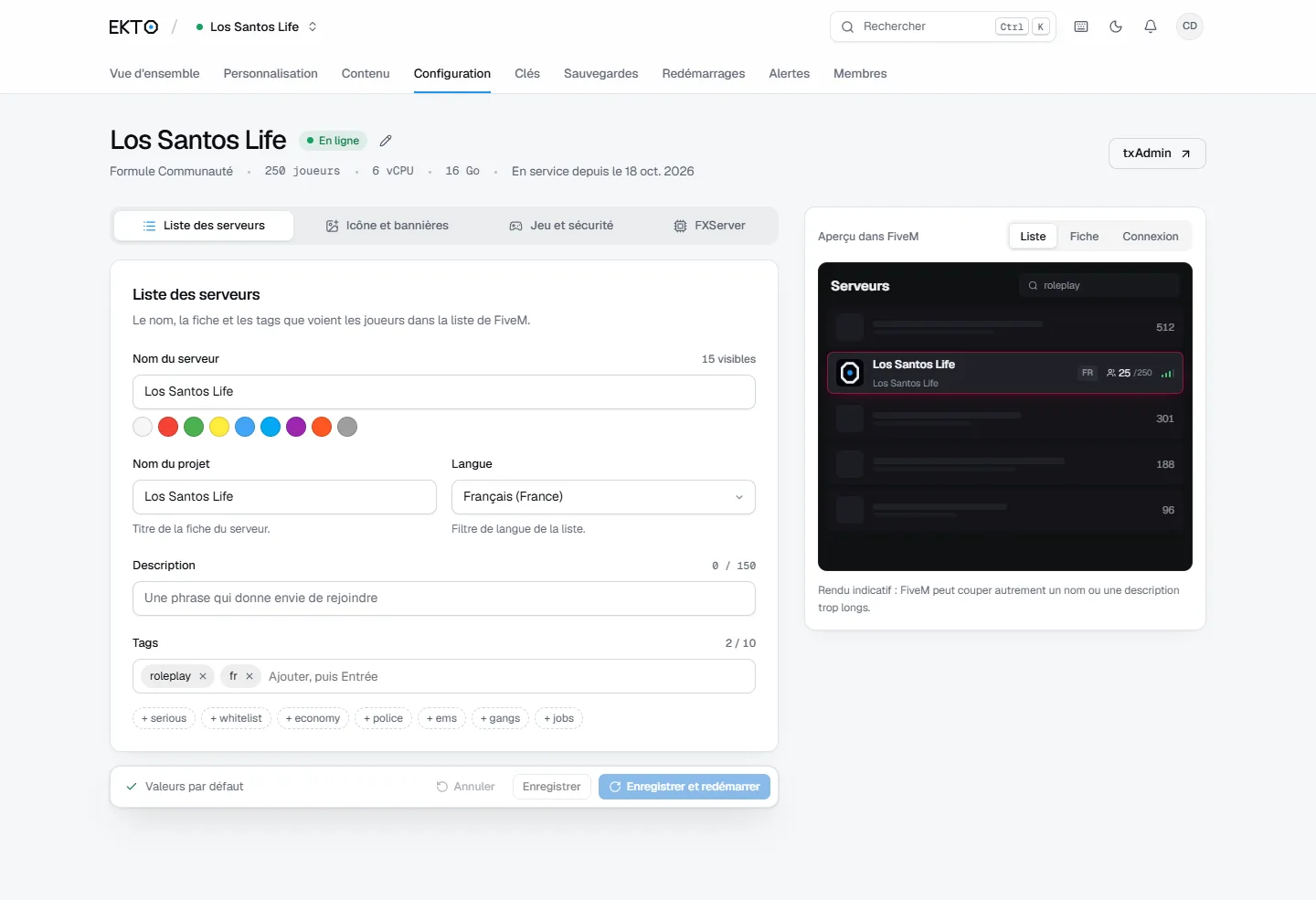Click the Los Santos Life server logo in preview
The width and height of the screenshot is (1316, 900).
coord(850,373)
